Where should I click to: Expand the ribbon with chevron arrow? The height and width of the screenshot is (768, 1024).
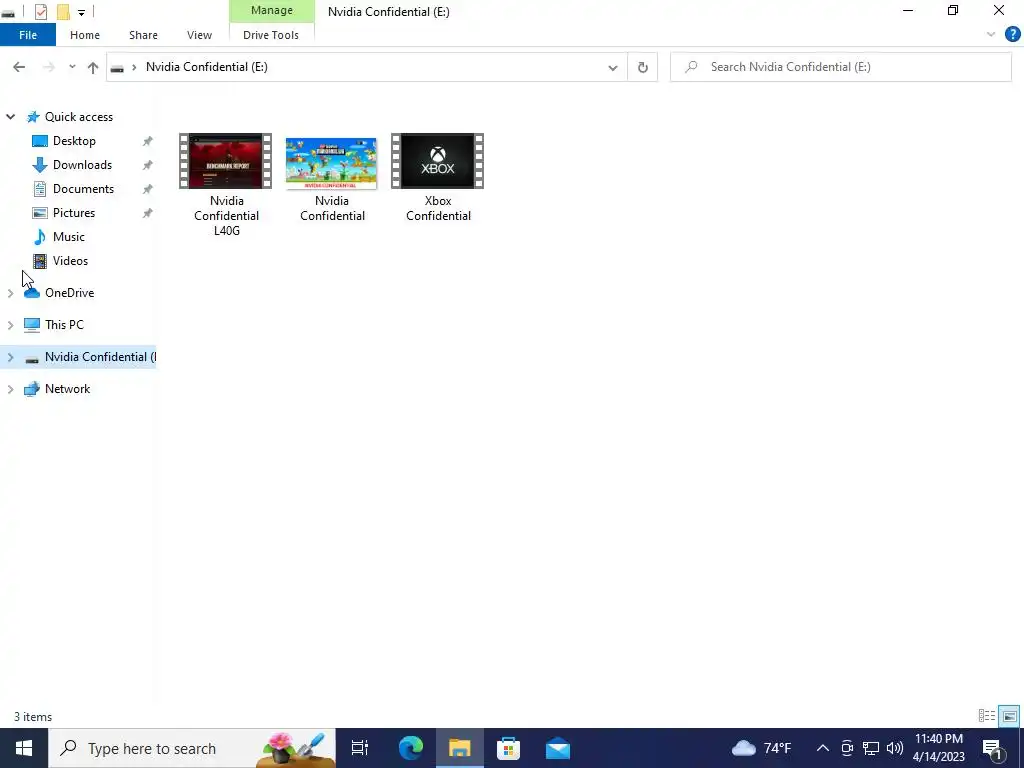pos(991,35)
